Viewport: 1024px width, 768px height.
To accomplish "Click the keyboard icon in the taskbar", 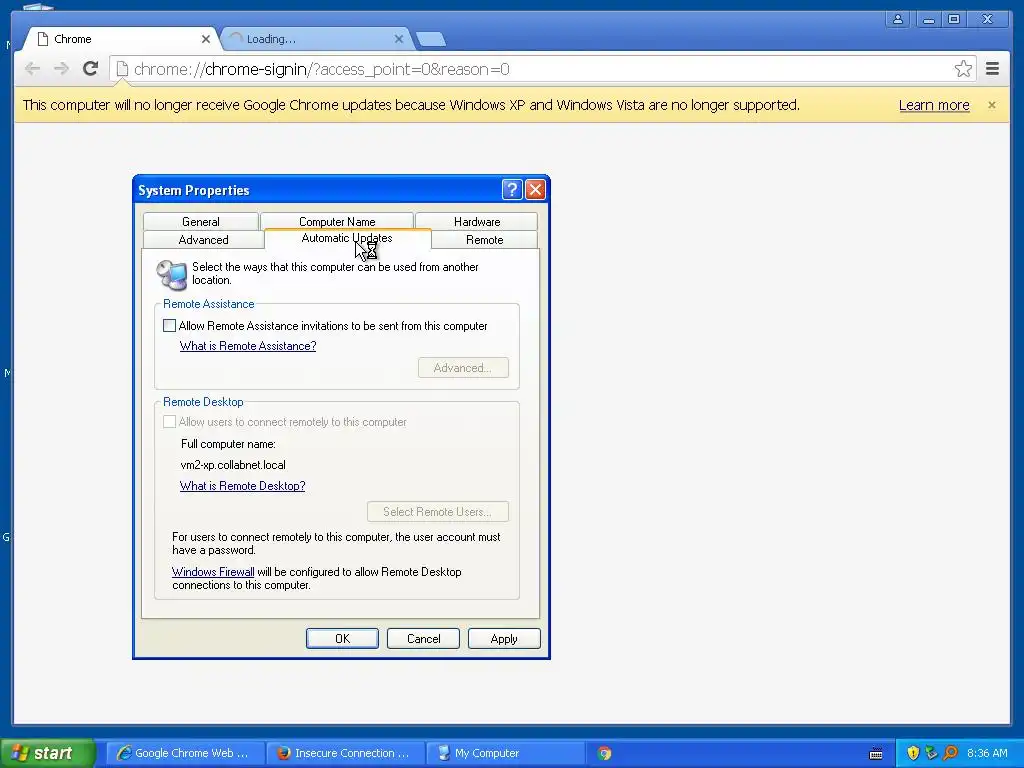I will pyautogui.click(x=876, y=754).
